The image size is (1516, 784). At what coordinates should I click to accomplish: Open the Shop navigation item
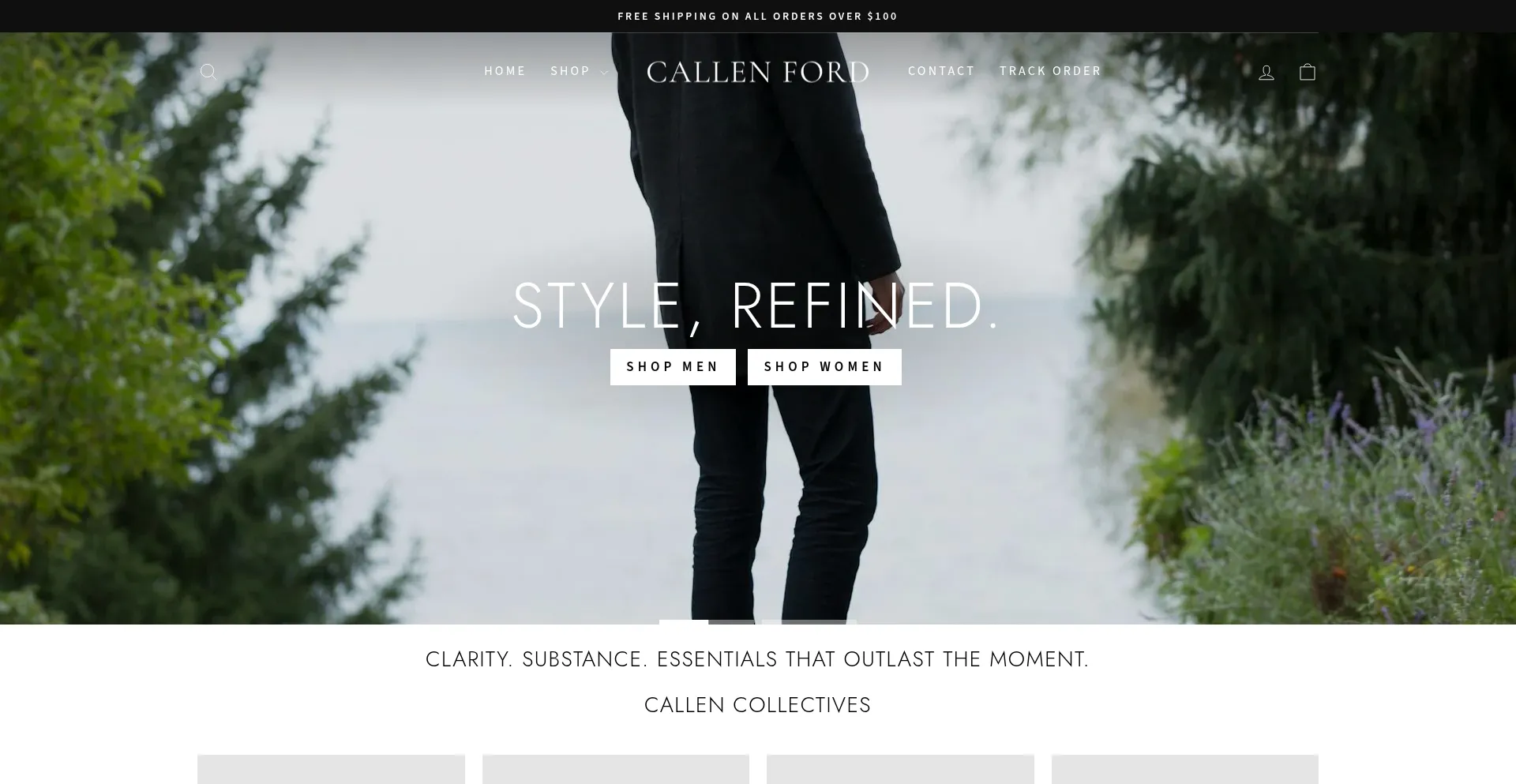point(570,71)
